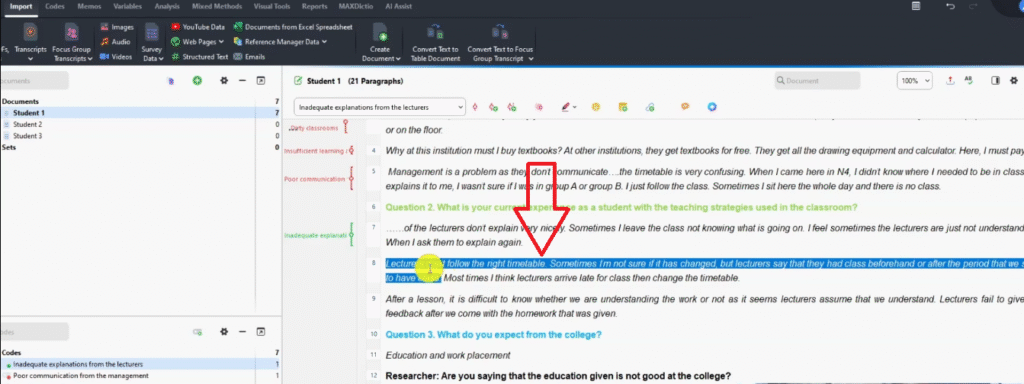The height and width of the screenshot is (384, 1024).
Task: Select code Inadequate explanations from the lecturers
Action: point(140,364)
